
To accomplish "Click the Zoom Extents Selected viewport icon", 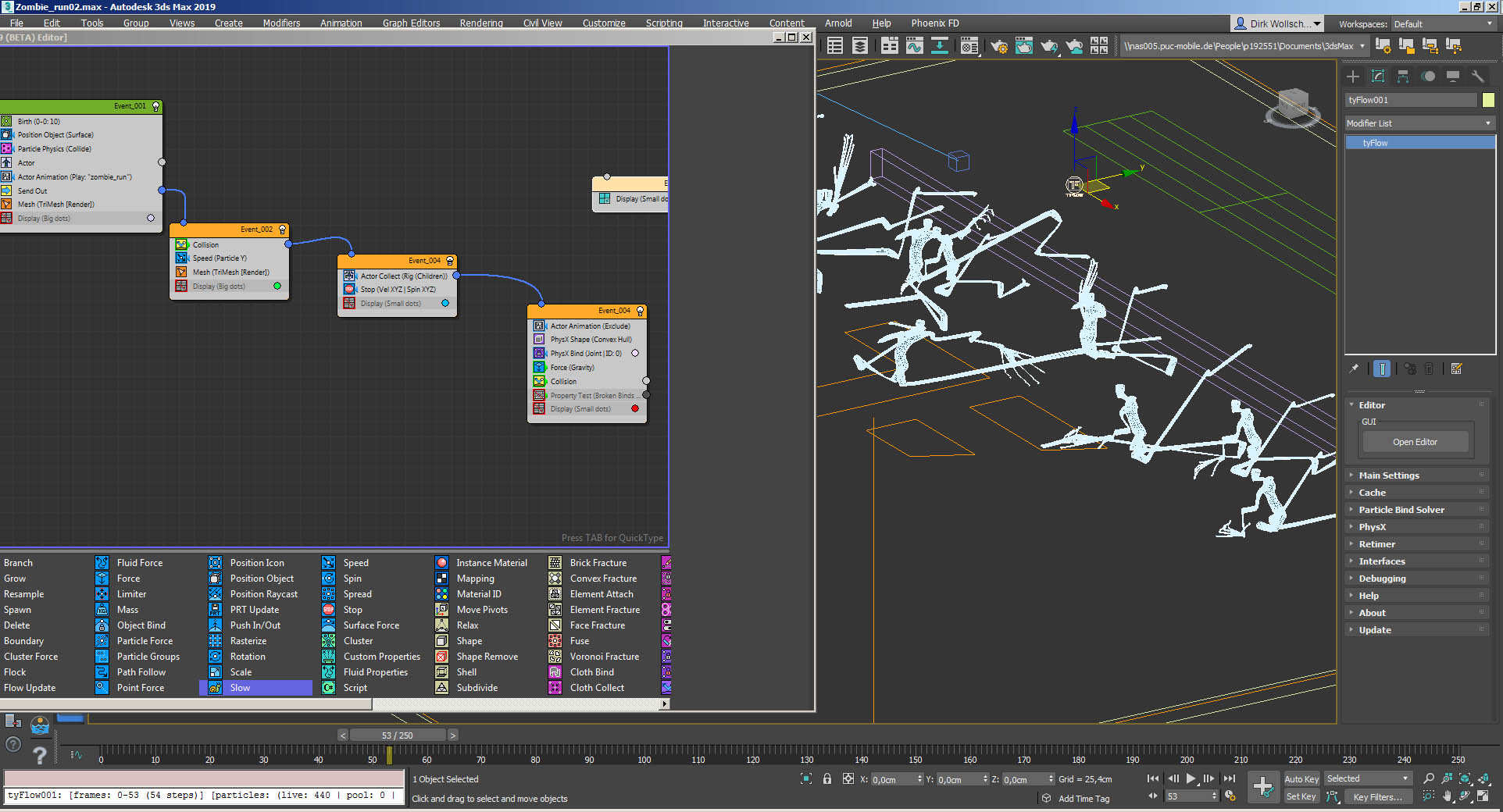I will tap(1465, 778).
